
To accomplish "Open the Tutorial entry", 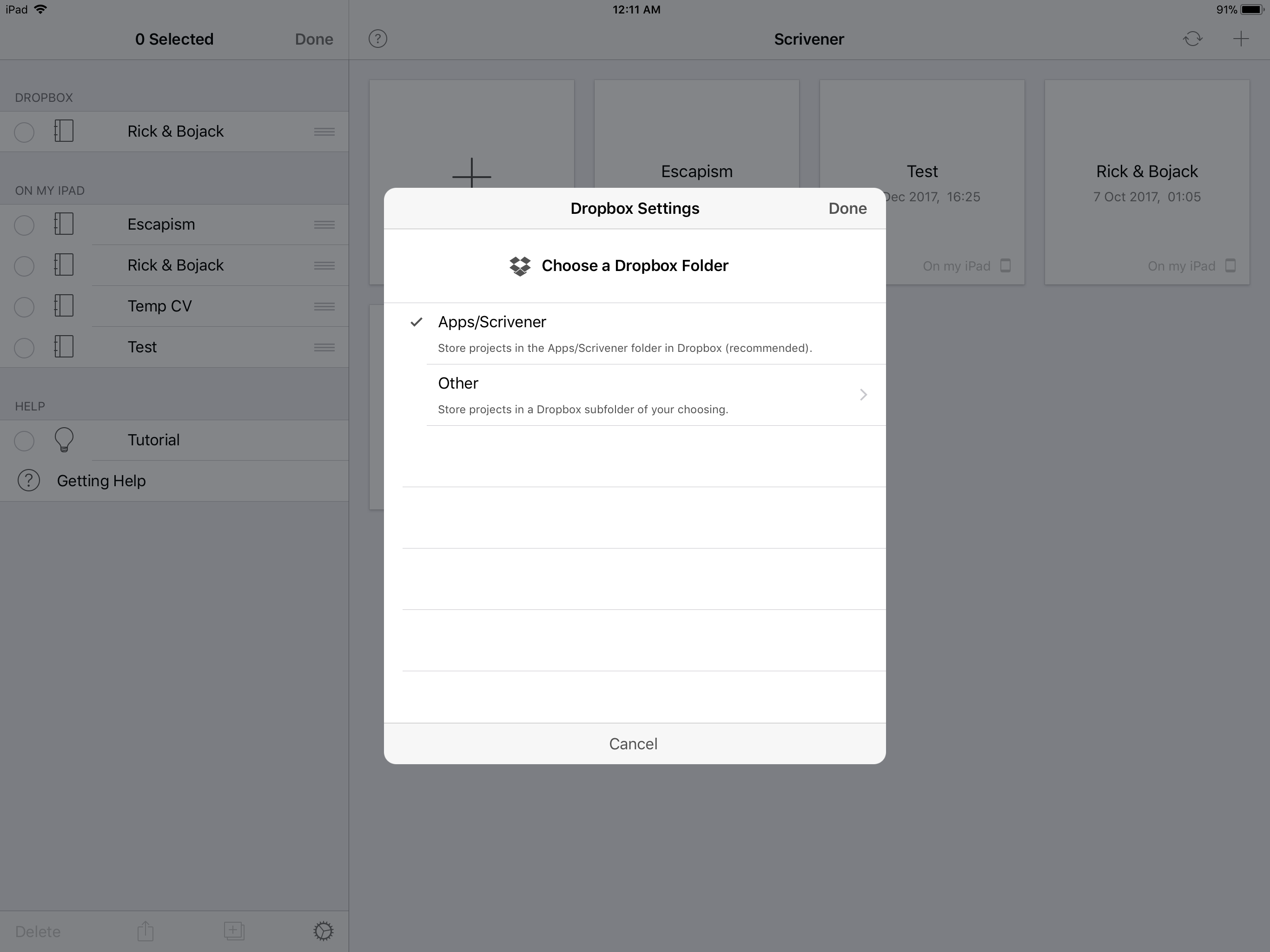I will coord(174,440).
